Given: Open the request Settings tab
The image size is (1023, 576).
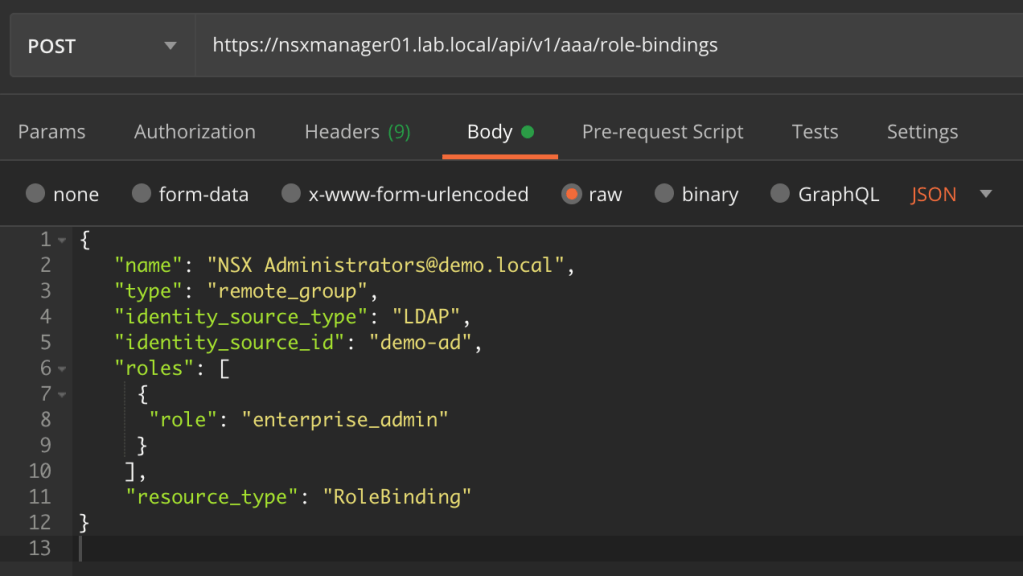Looking at the screenshot, I should click(x=921, y=131).
